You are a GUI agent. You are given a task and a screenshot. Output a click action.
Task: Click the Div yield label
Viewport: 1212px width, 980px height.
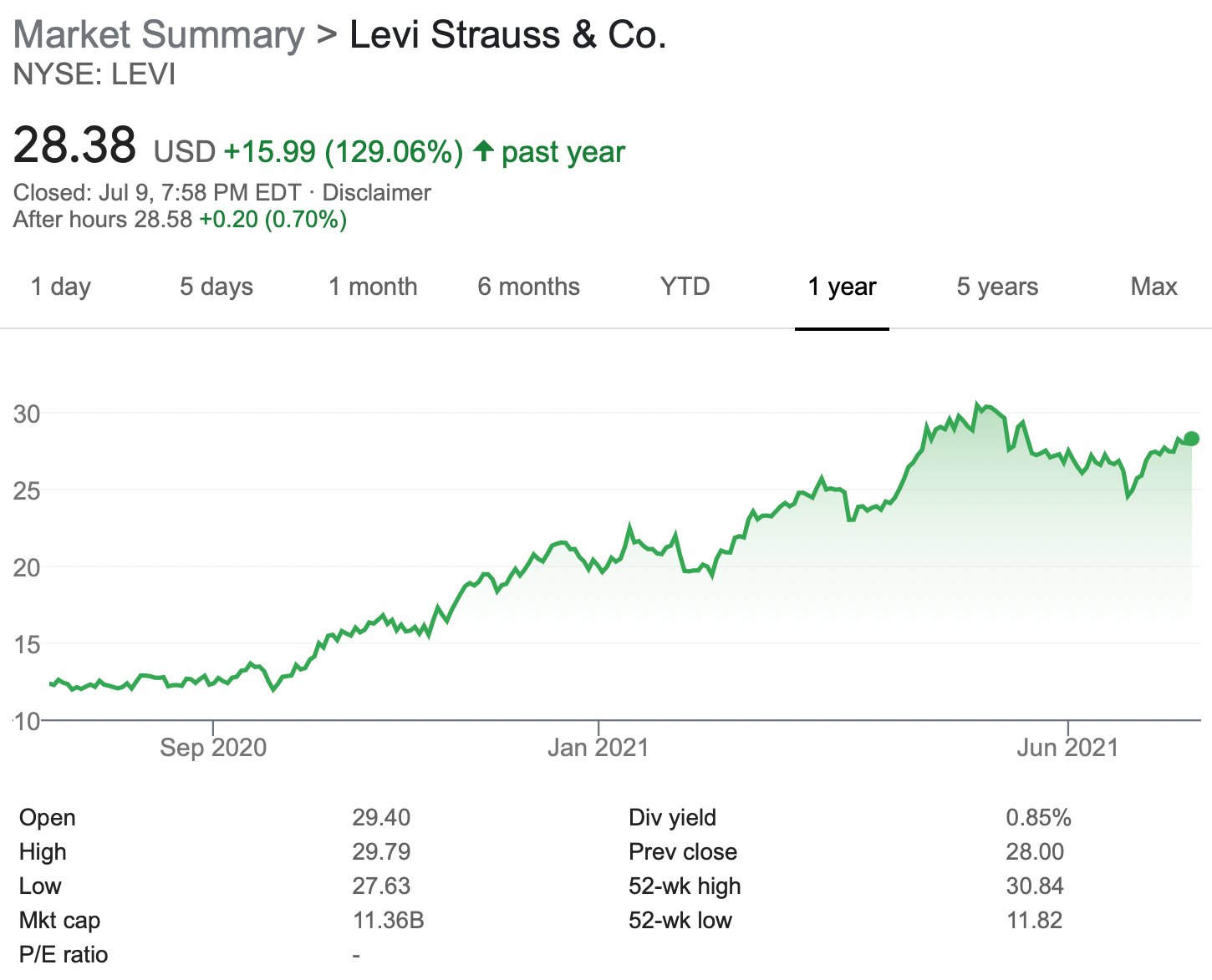click(x=672, y=817)
